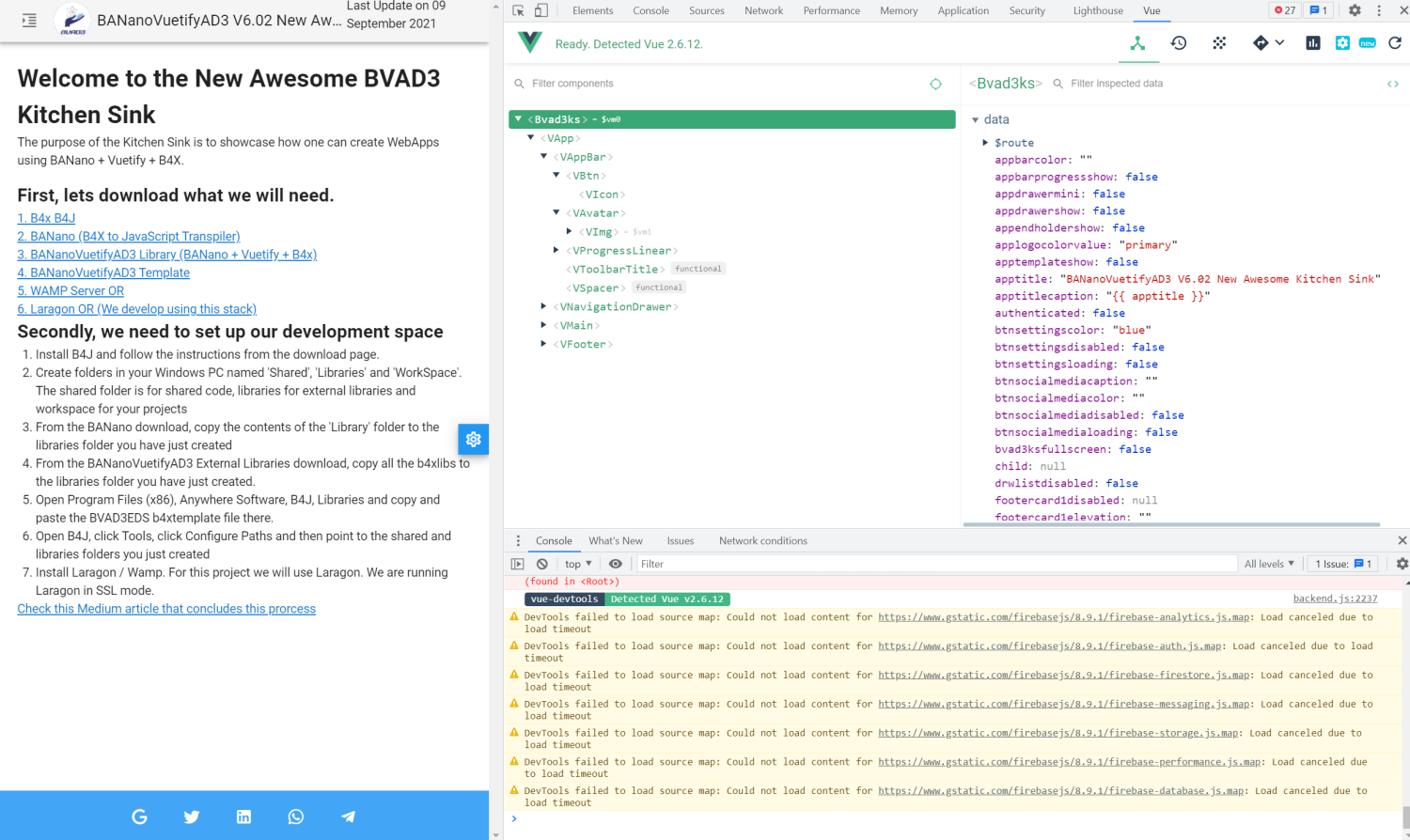Viewport: 1410px width, 840px height.
Task: Open component in editor code icon
Action: pos(1393,84)
